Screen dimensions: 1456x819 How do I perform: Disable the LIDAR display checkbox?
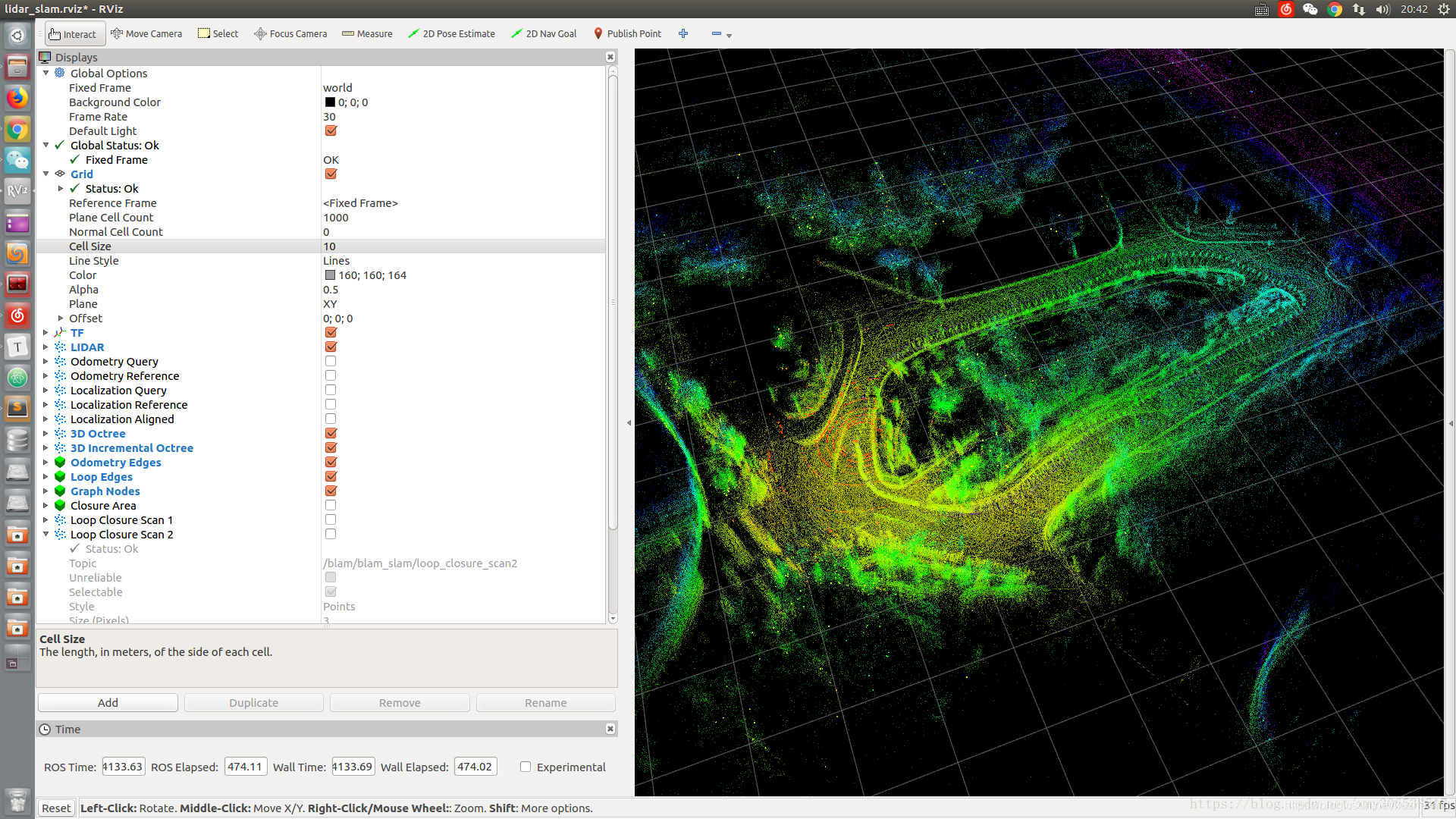click(x=331, y=347)
